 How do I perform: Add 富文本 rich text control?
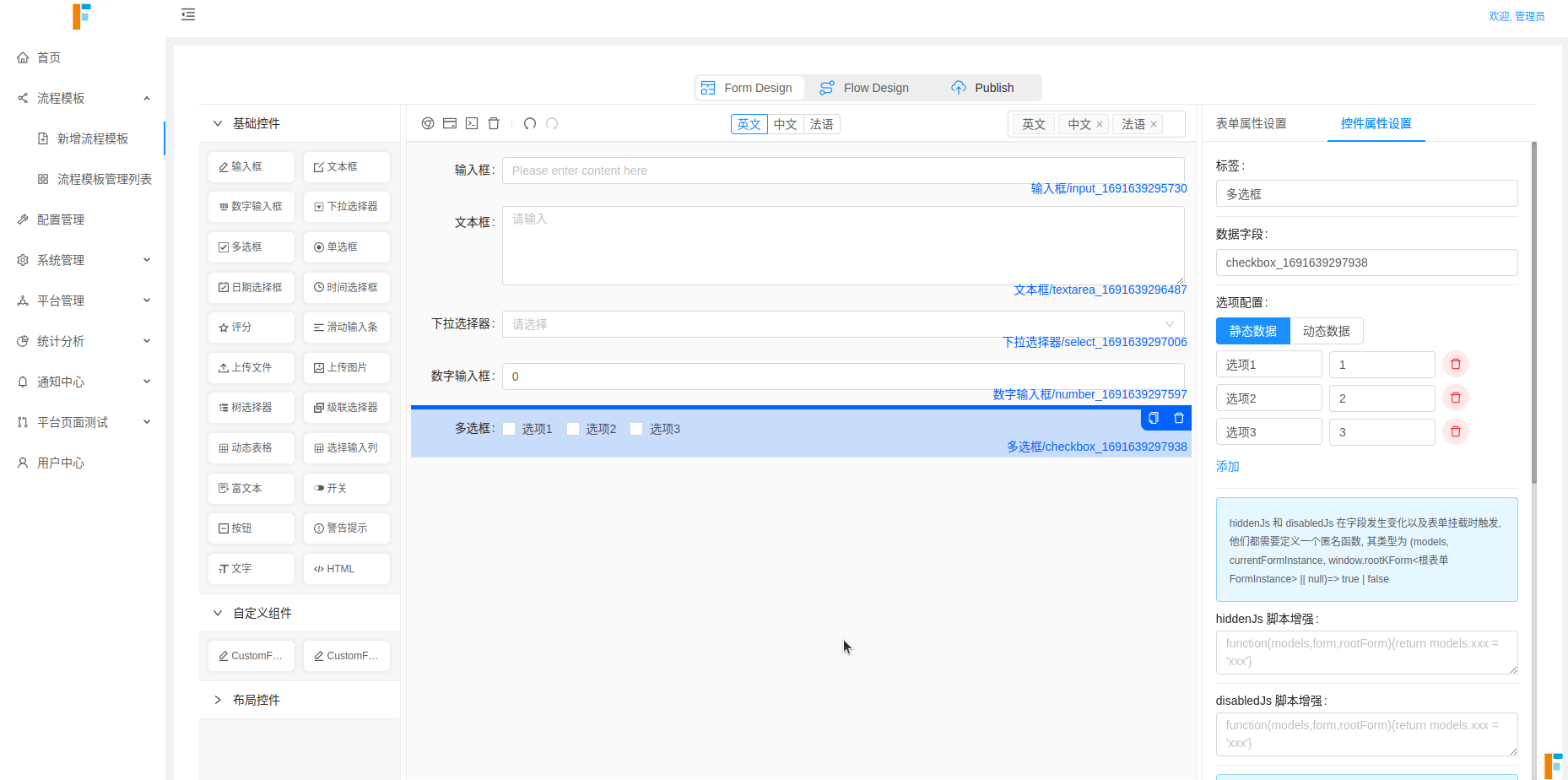tap(251, 489)
